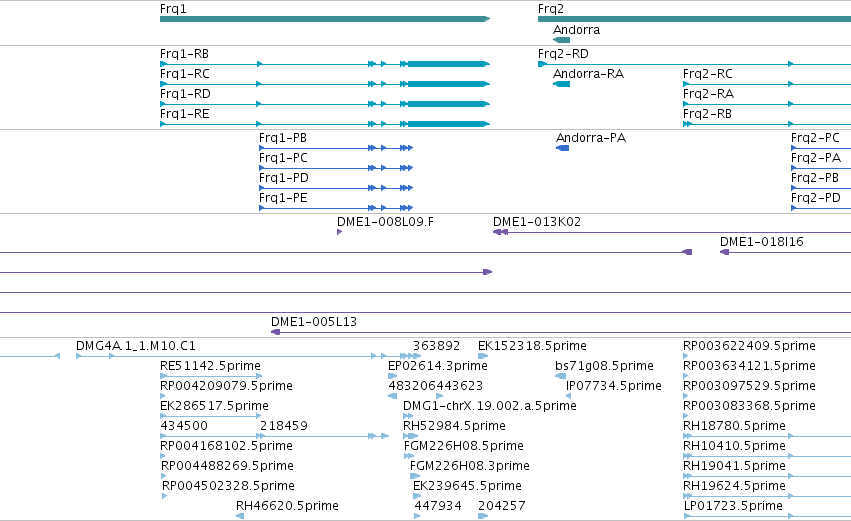This screenshot has width=851, height=521.
Task: Select EST RH46620.5prime
Action: (287, 506)
